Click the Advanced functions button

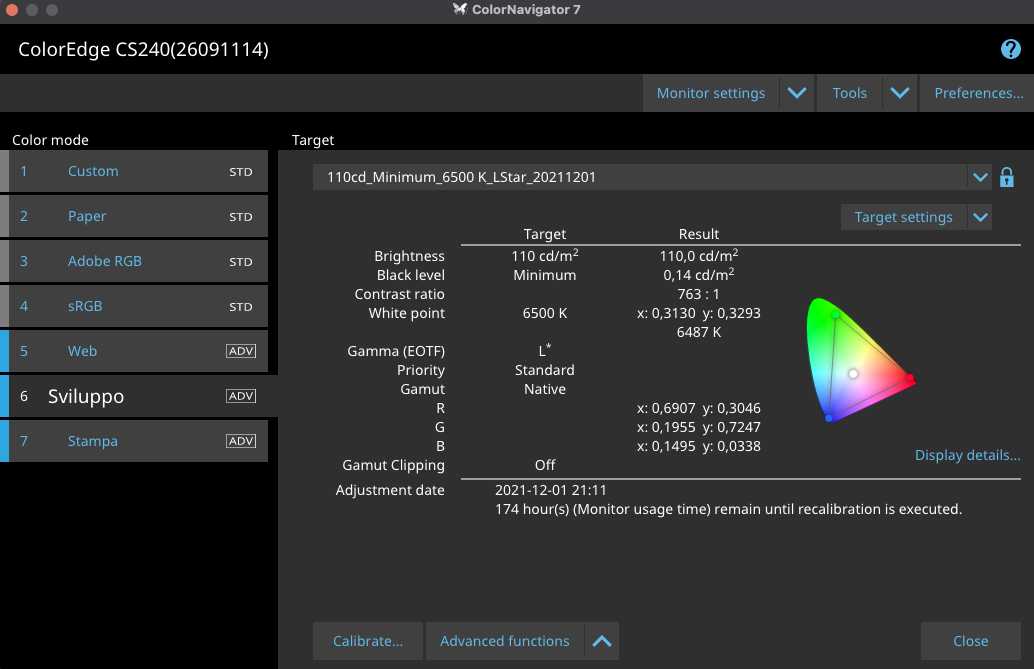coord(504,641)
